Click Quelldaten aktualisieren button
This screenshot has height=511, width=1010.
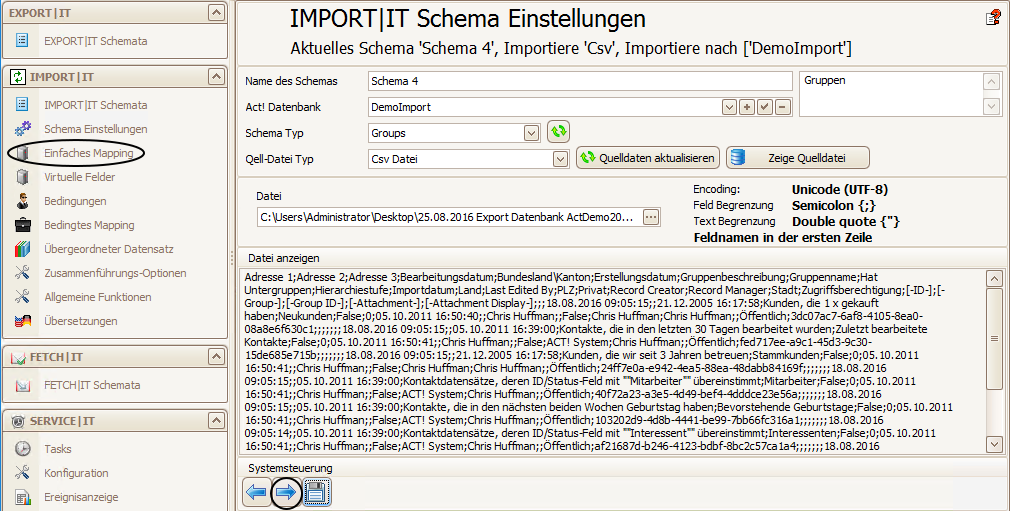(648, 158)
